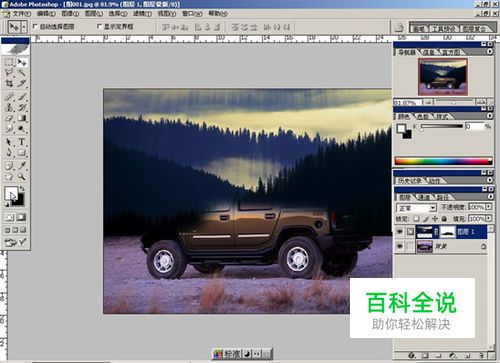
Task: Select the Magic Wand tool
Action: [x=22, y=73]
